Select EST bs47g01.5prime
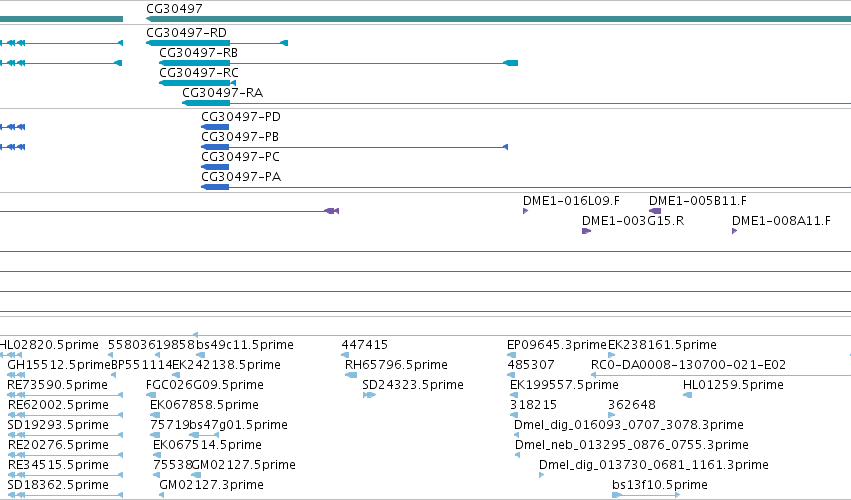Image resolution: width=851 pixels, height=500 pixels. coord(238,425)
